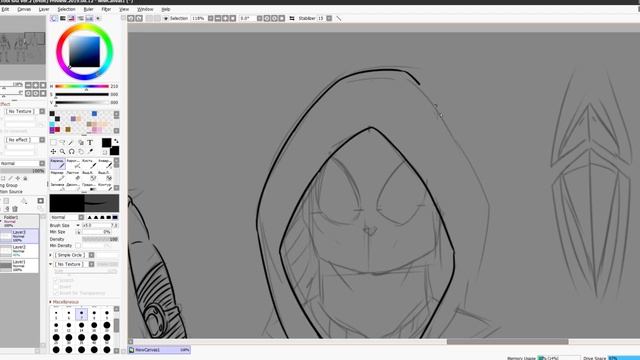Select the Lasso tool

click(x=62, y=142)
